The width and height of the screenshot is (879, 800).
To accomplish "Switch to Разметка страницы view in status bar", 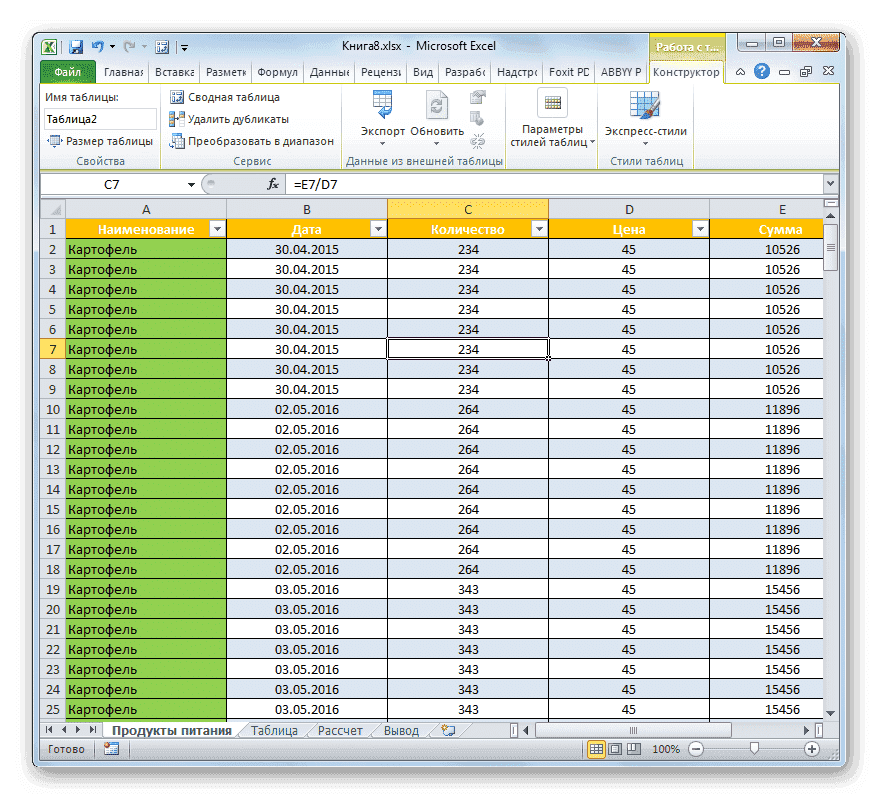I will [x=613, y=750].
